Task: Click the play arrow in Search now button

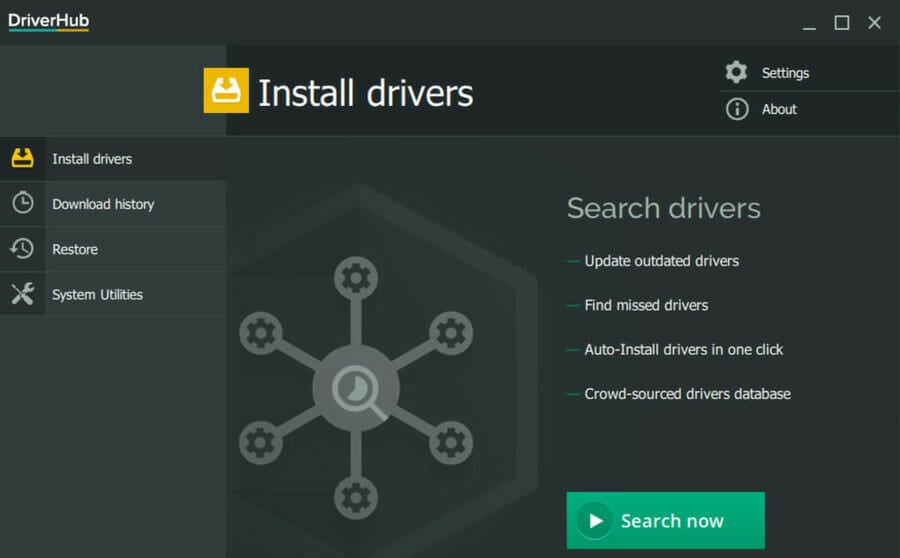Action: click(x=595, y=520)
